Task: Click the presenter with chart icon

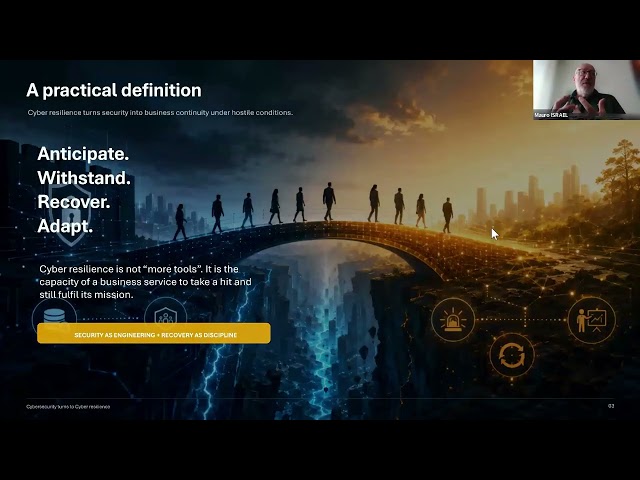Action: 592,320
